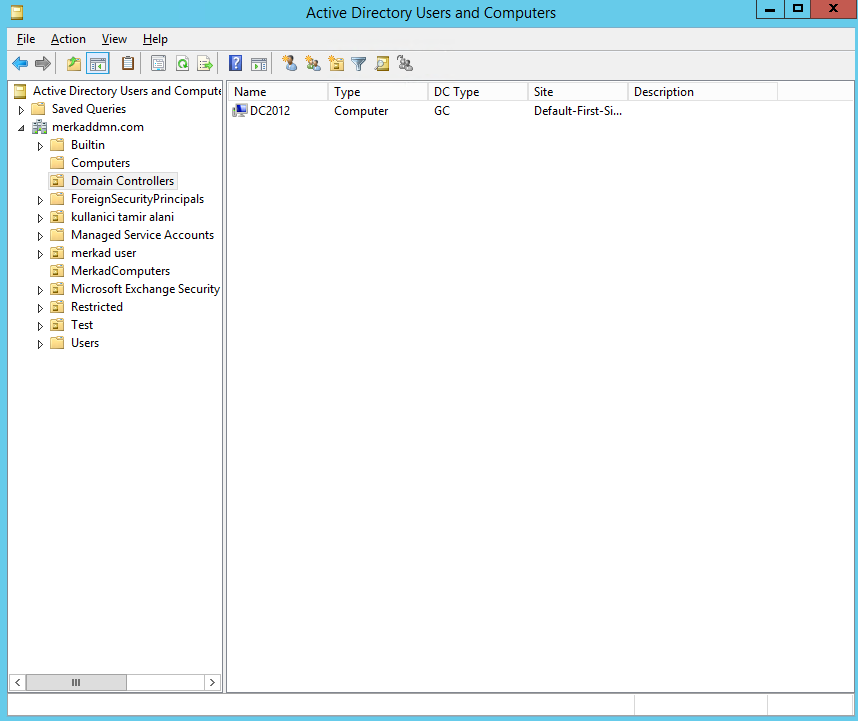Sort by the Description column header
The height and width of the screenshot is (721, 858).
(x=703, y=91)
